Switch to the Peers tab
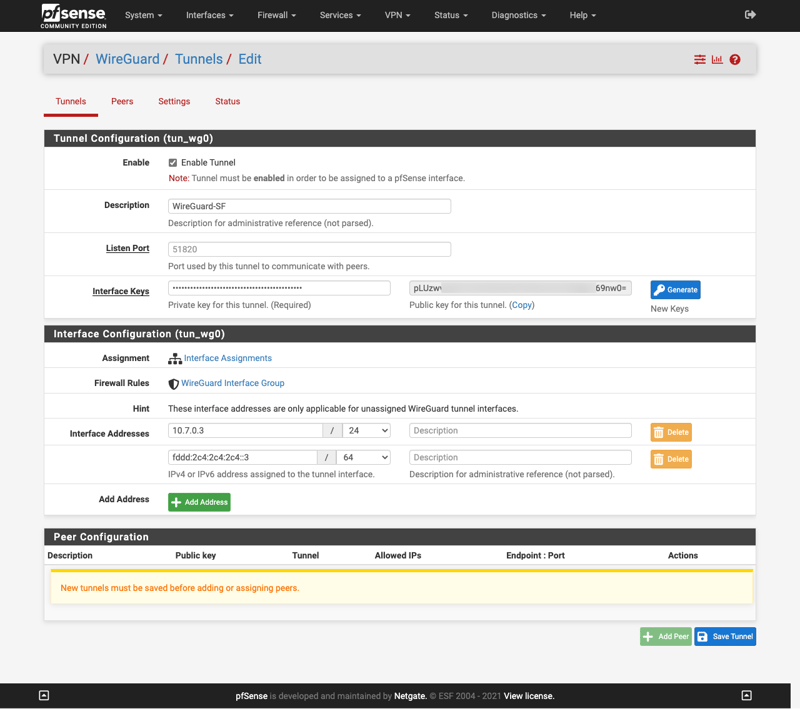The height and width of the screenshot is (709, 800). click(x=122, y=101)
